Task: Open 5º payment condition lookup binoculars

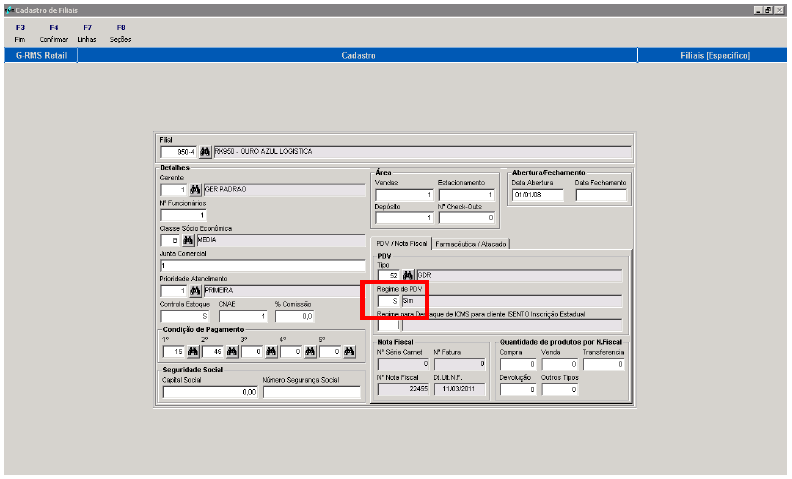Action: [349, 351]
